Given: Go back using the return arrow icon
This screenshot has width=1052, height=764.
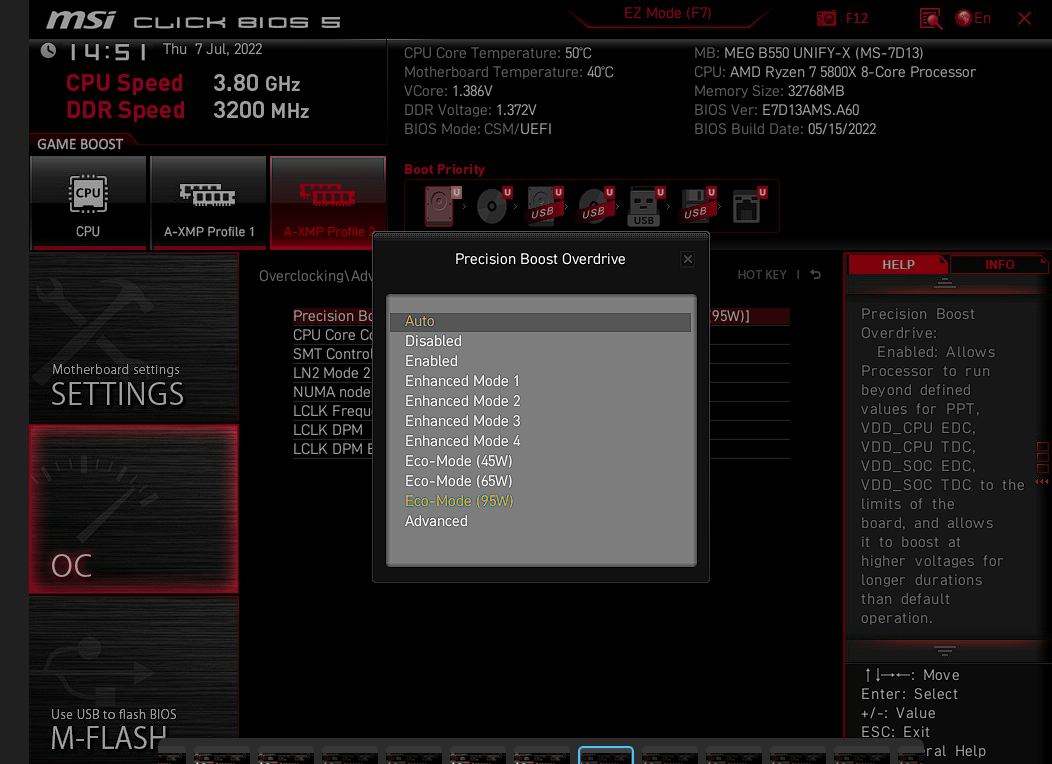Looking at the screenshot, I should pyautogui.click(x=815, y=274).
